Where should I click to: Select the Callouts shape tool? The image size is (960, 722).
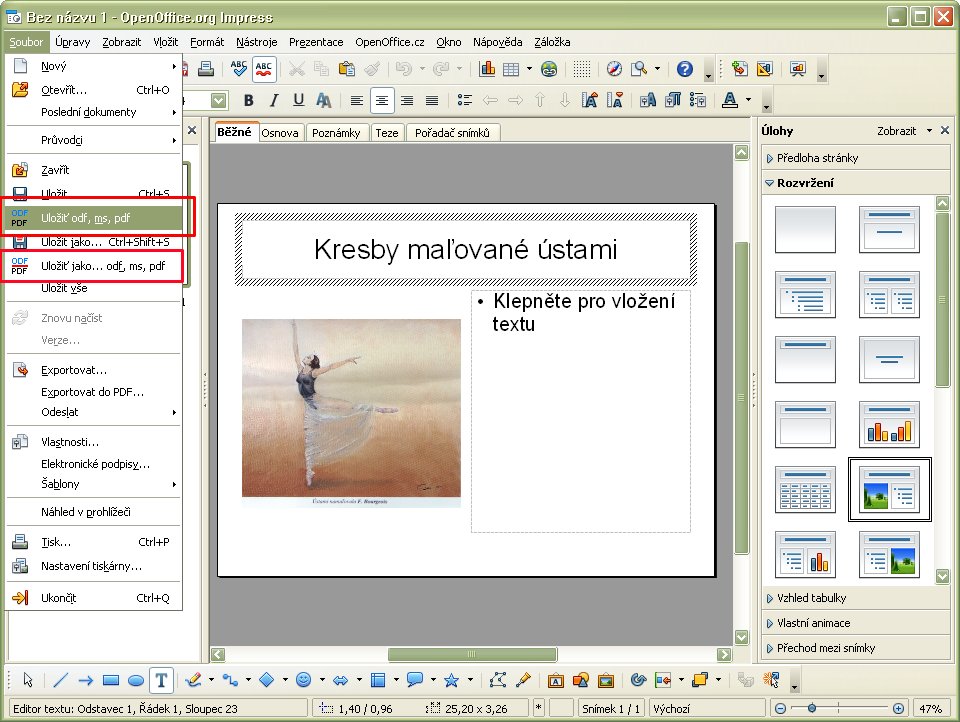coord(414,680)
